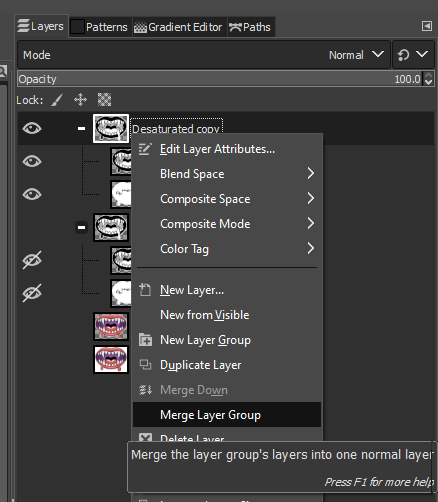This screenshot has height=502, width=438.
Task: Show the first hidden layer in second group
Action: click(x=32, y=260)
